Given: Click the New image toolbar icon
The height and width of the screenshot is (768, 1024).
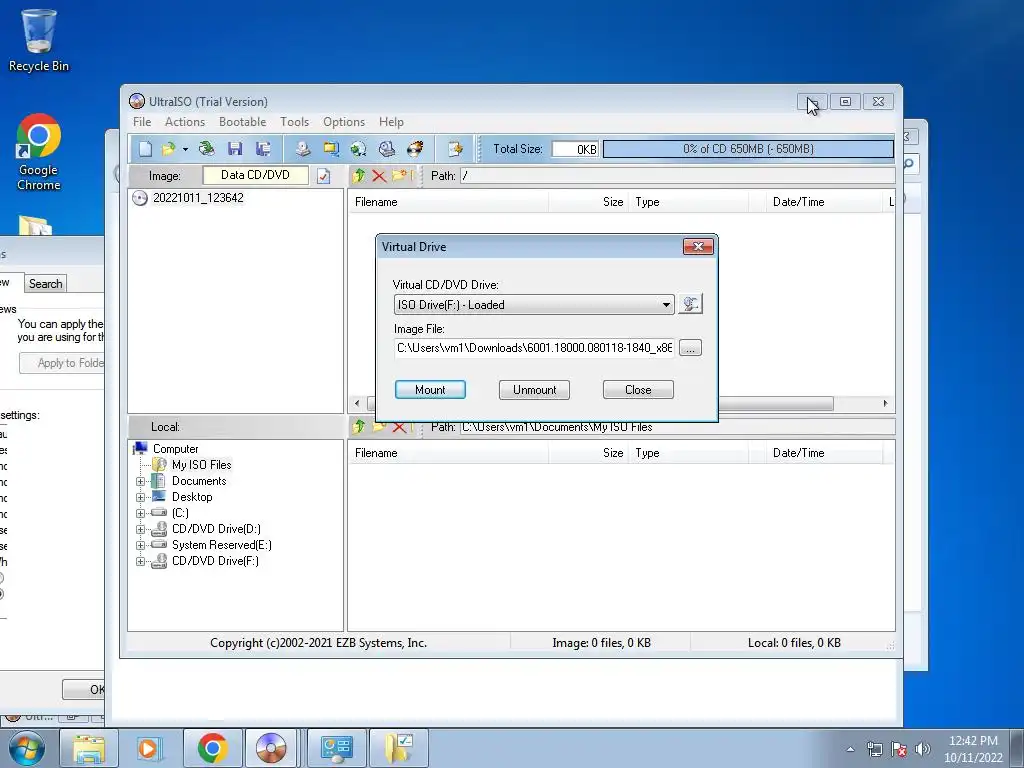Looking at the screenshot, I should click(145, 149).
